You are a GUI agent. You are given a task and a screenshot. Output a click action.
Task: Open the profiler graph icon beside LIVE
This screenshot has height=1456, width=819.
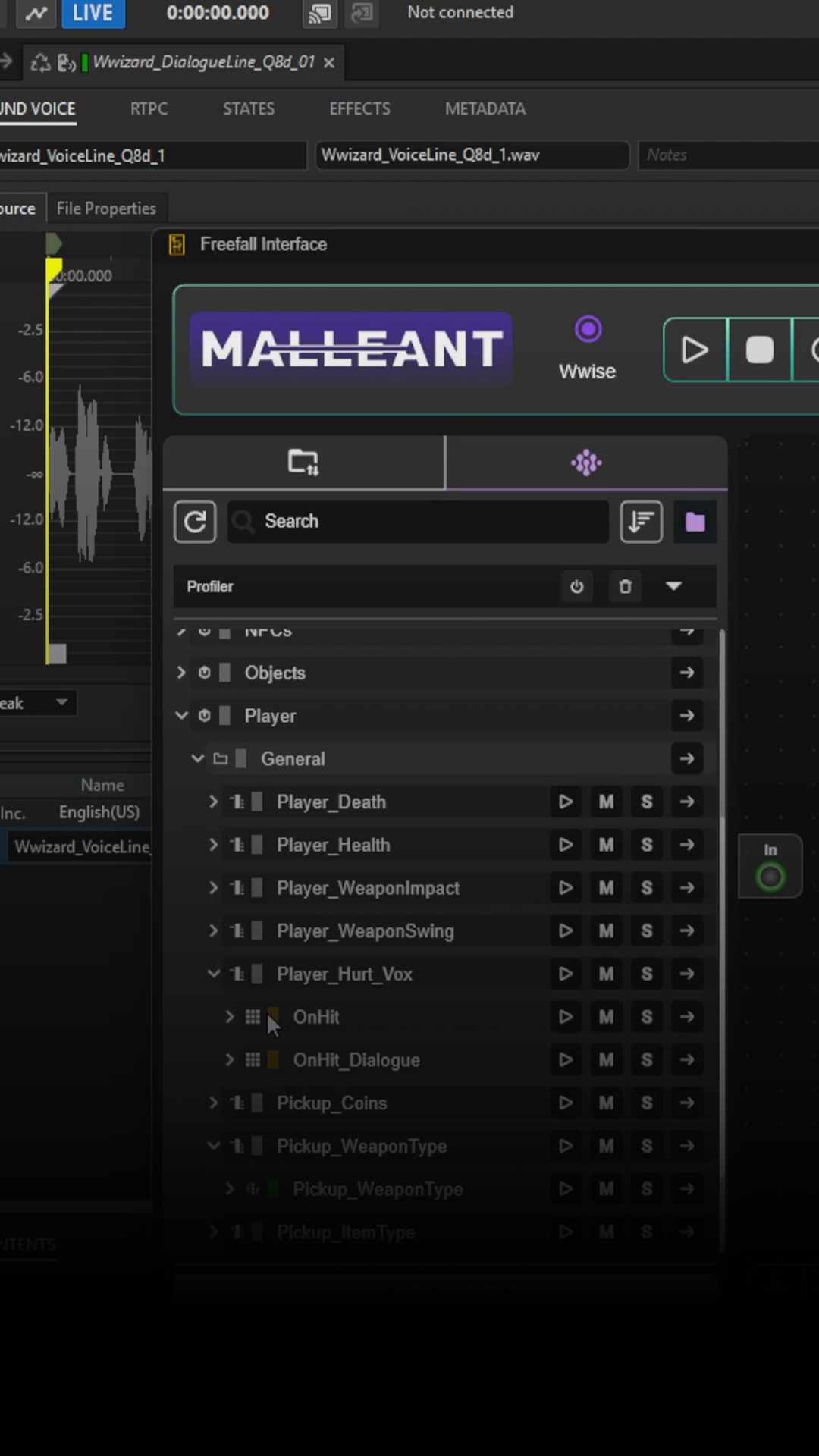(36, 13)
